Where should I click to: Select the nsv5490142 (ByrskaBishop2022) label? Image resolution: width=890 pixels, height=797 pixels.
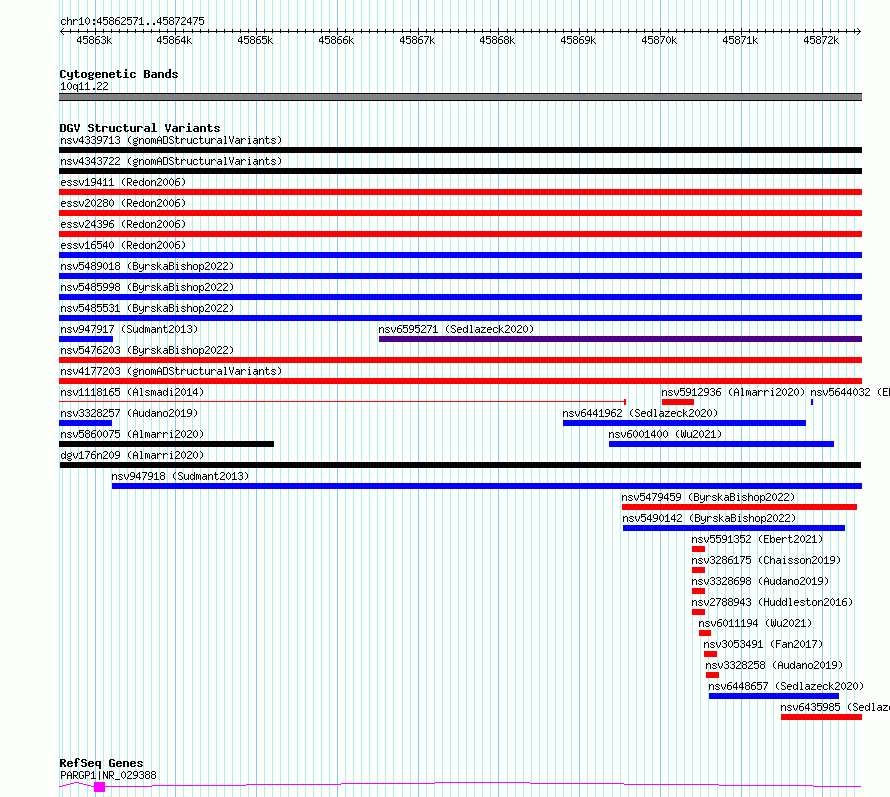[710, 518]
